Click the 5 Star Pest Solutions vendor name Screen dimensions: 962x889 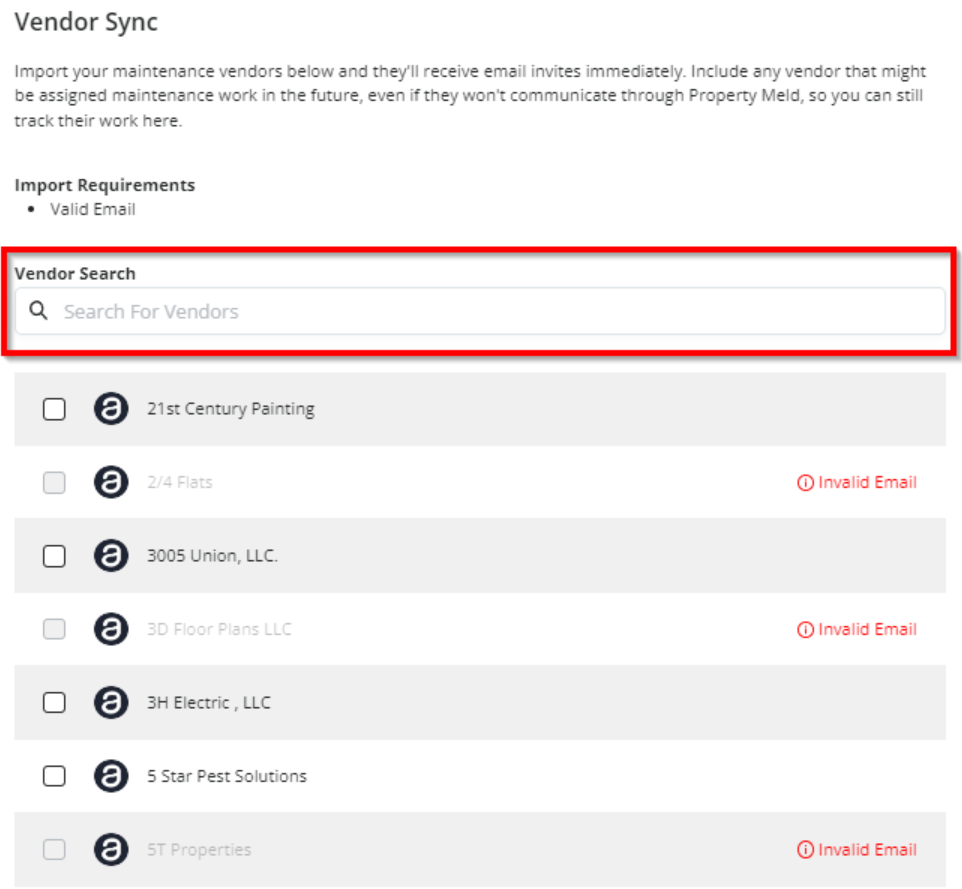point(226,776)
